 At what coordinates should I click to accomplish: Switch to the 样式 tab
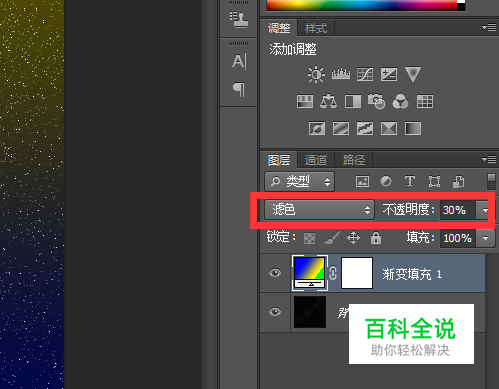pos(316,28)
